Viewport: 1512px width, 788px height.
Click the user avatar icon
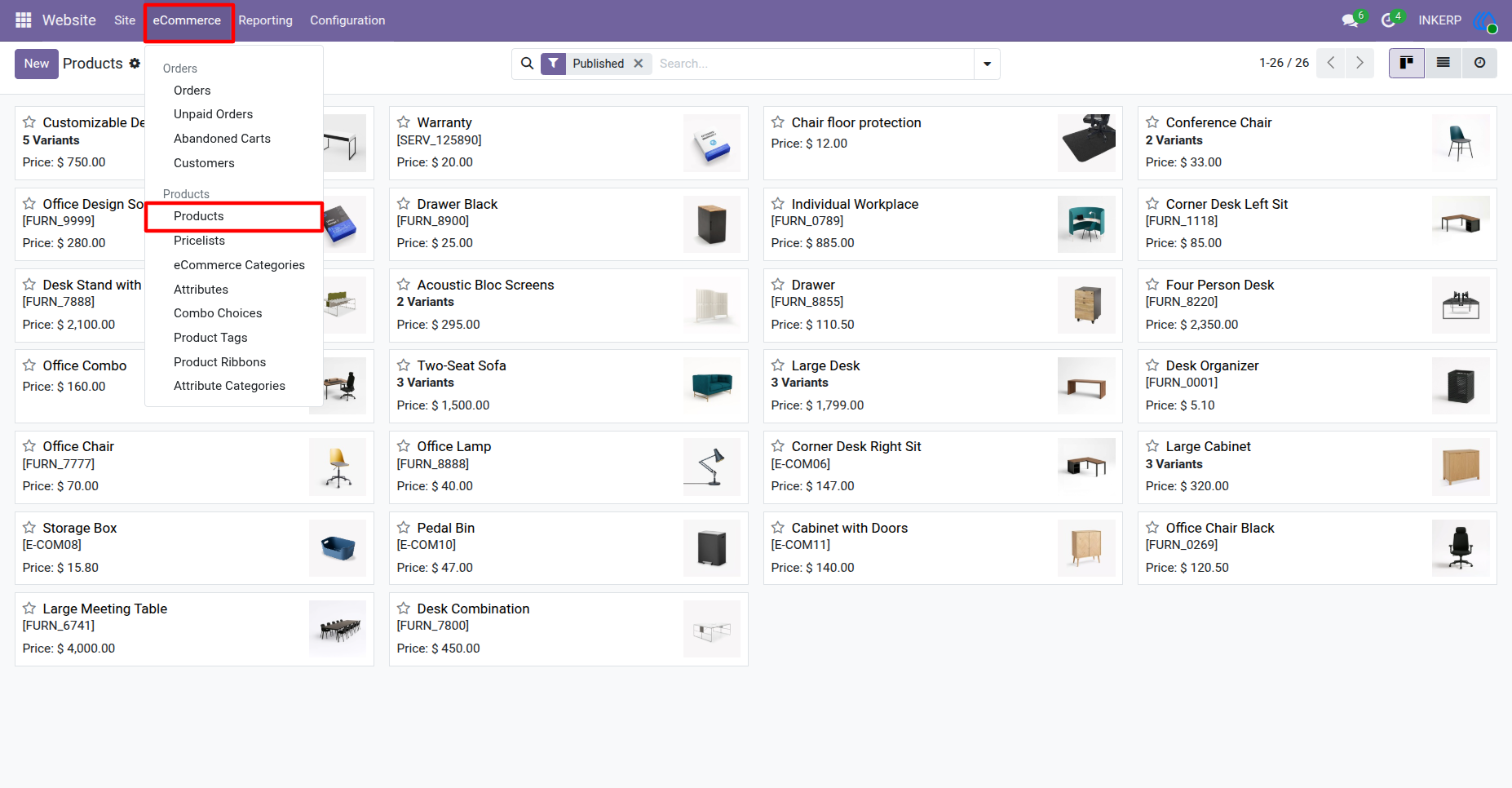(x=1484, y=20)
